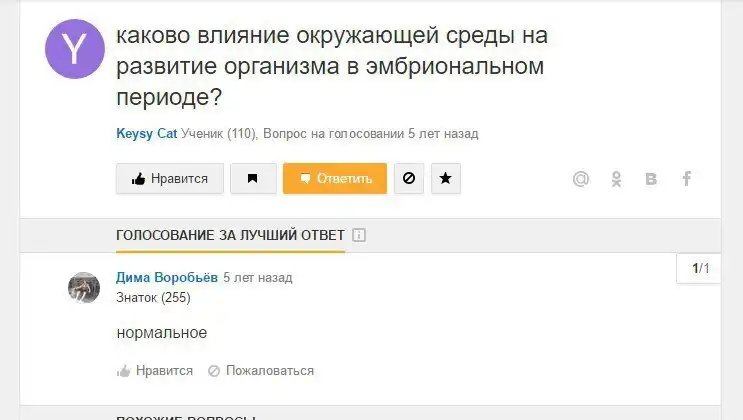Click the question title text
743x420 pixels.
pyautogui.click(x=330, y=67)
